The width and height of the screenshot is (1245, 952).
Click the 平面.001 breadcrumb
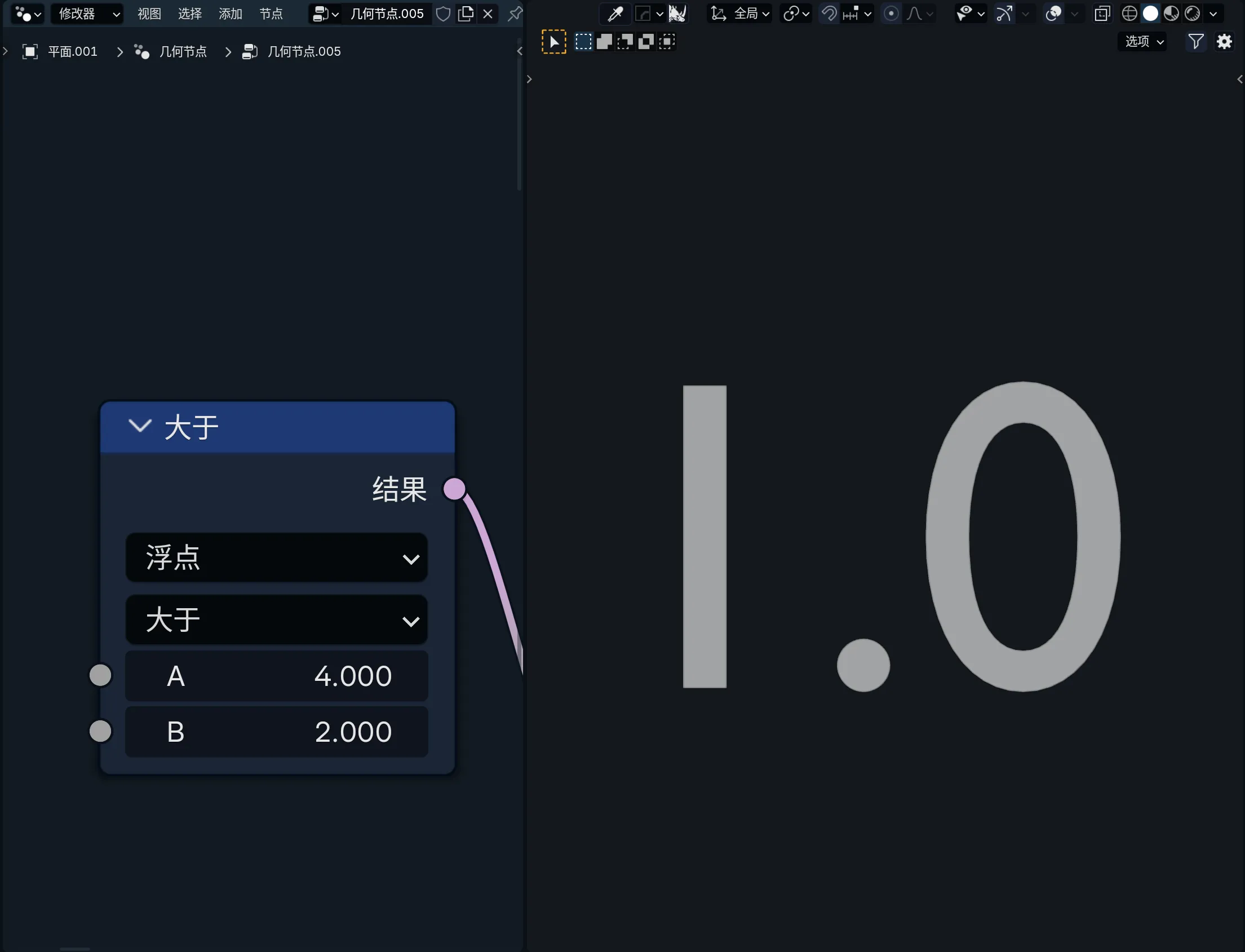[61, 51]
